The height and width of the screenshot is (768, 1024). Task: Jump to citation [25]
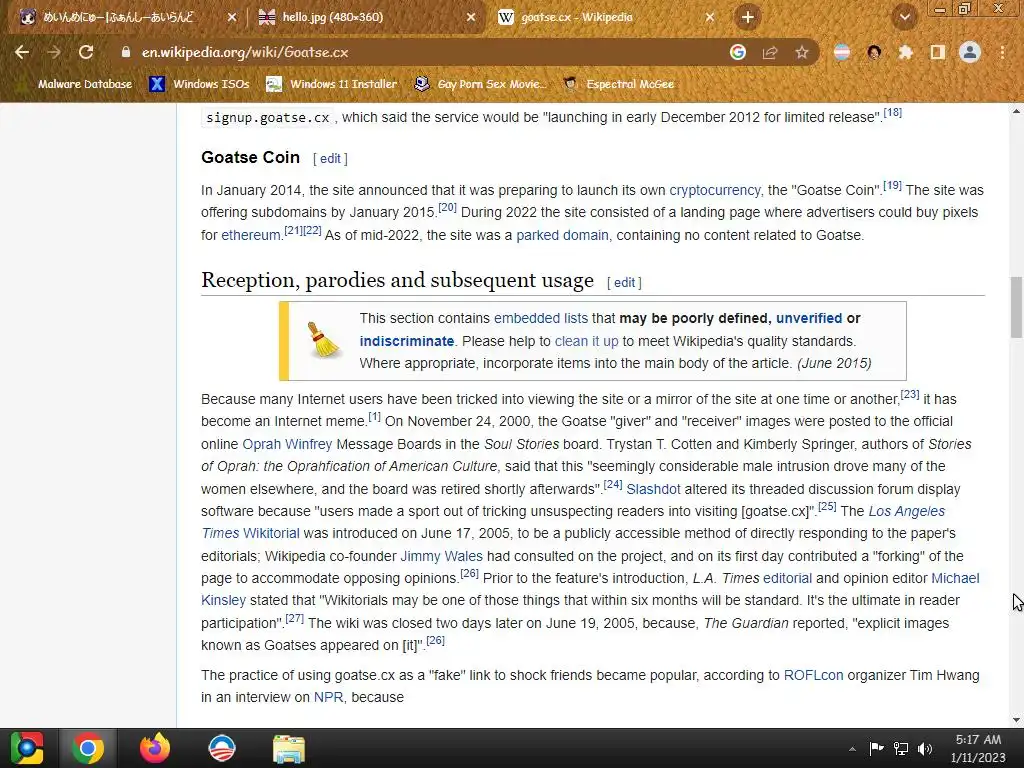coord(827,506)
